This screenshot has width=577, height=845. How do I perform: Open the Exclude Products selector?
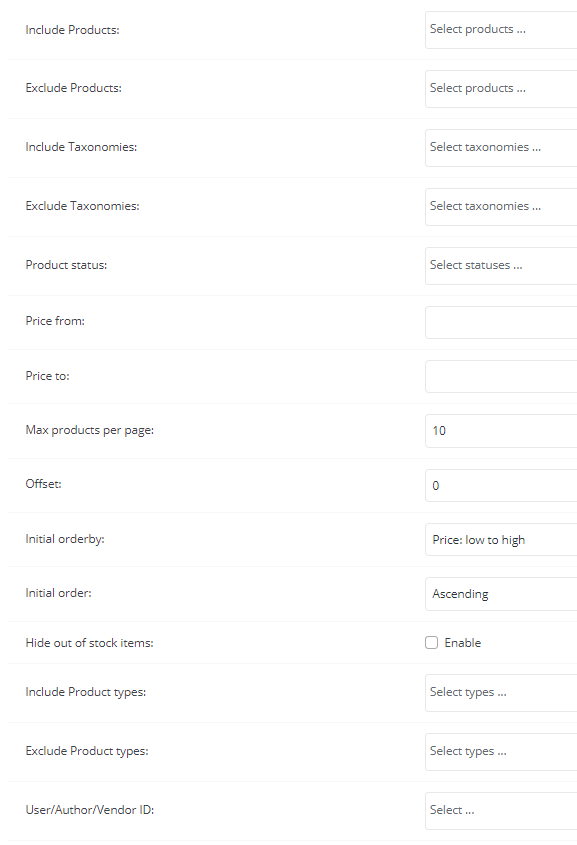point(501,88)
